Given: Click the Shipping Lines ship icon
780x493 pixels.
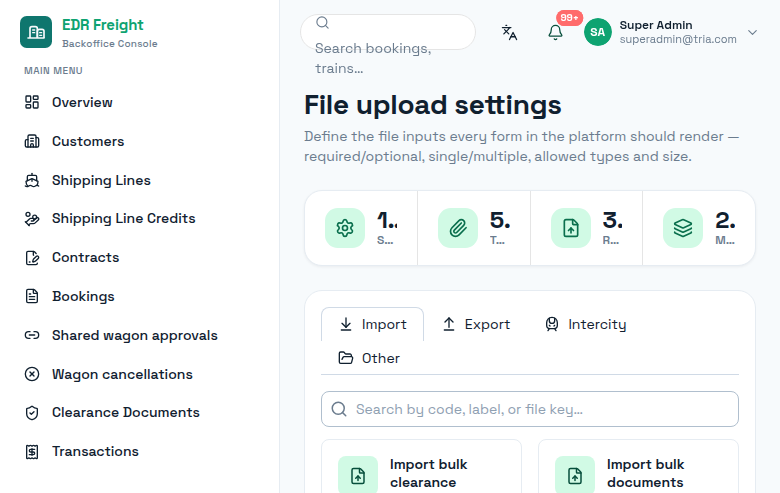Looking at the screenshot, I should [32, 180].
